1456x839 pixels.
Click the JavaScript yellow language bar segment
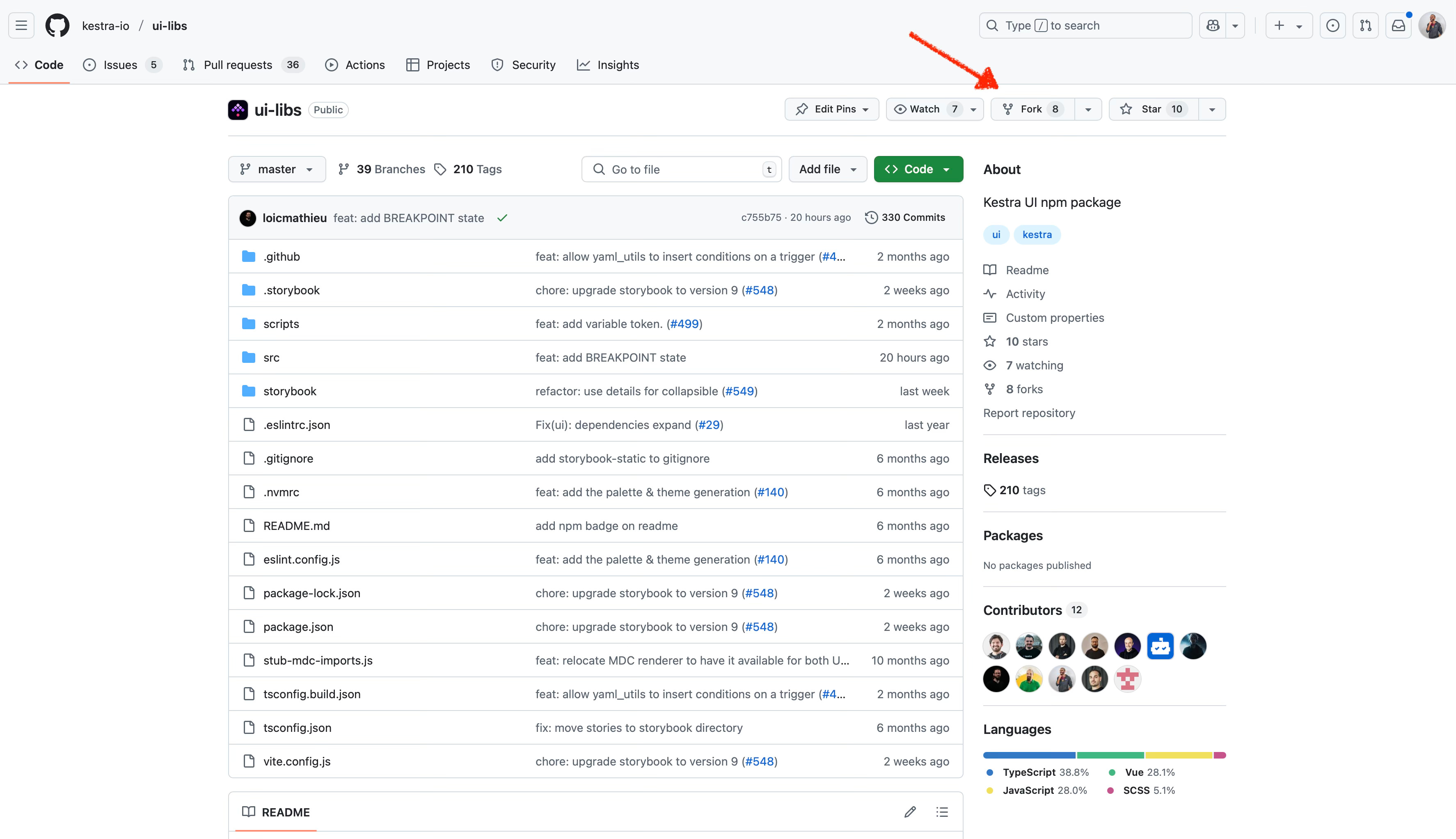click(1179, 755)
